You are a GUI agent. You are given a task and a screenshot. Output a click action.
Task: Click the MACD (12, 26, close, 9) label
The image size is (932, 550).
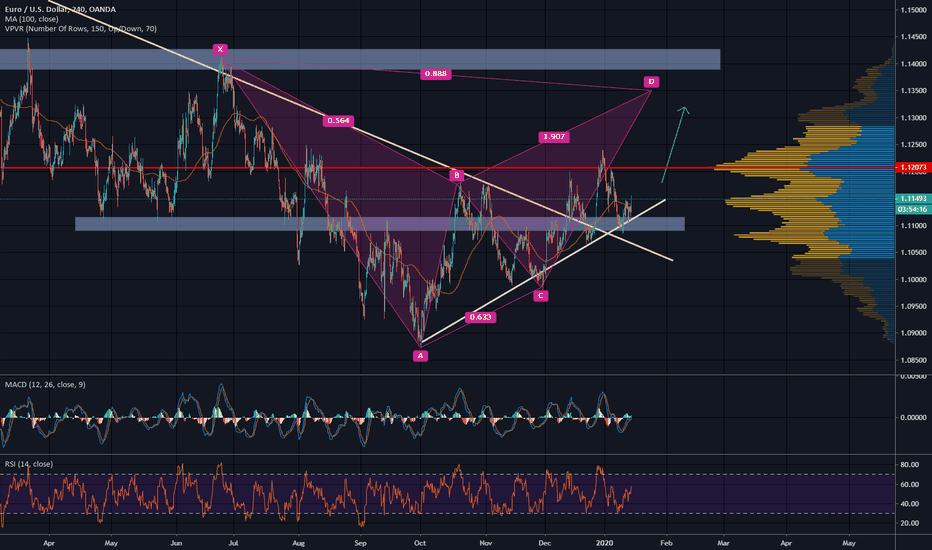(49, 384)
